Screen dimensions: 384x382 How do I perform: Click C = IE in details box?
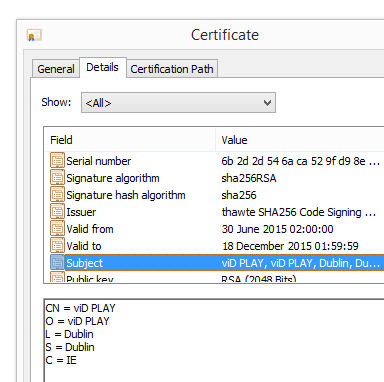point(61,360)
